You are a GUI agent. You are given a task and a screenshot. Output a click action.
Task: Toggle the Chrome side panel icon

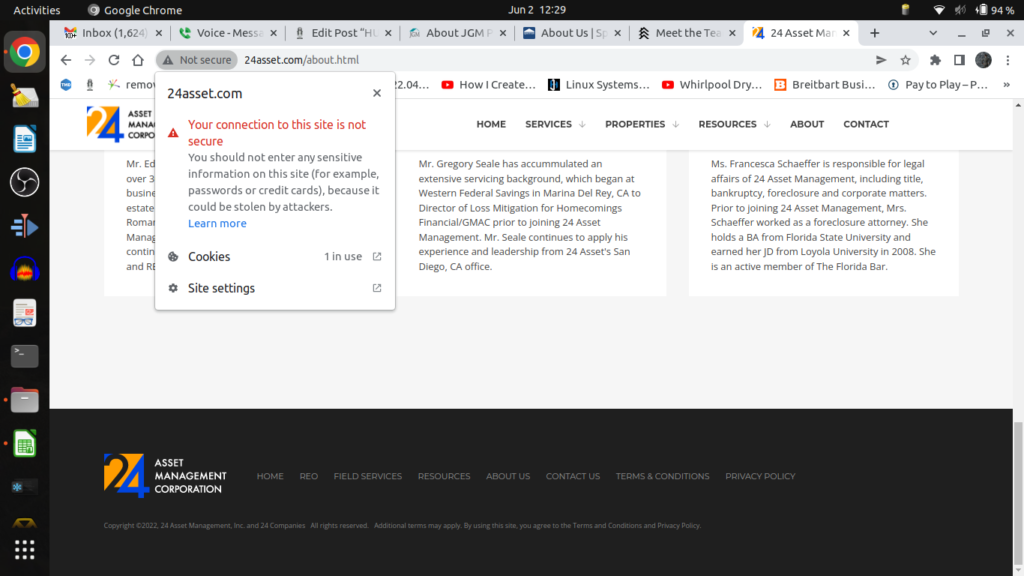(959, 60)
